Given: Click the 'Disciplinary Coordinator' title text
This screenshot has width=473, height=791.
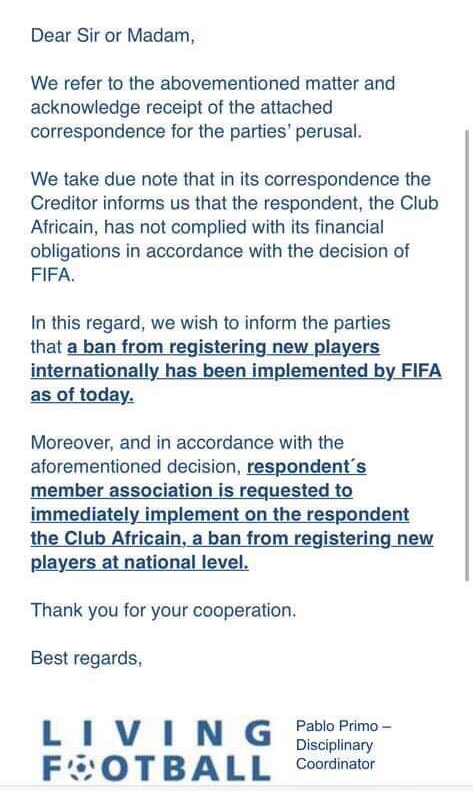Looking at the screenshot, I should point(335,754).
